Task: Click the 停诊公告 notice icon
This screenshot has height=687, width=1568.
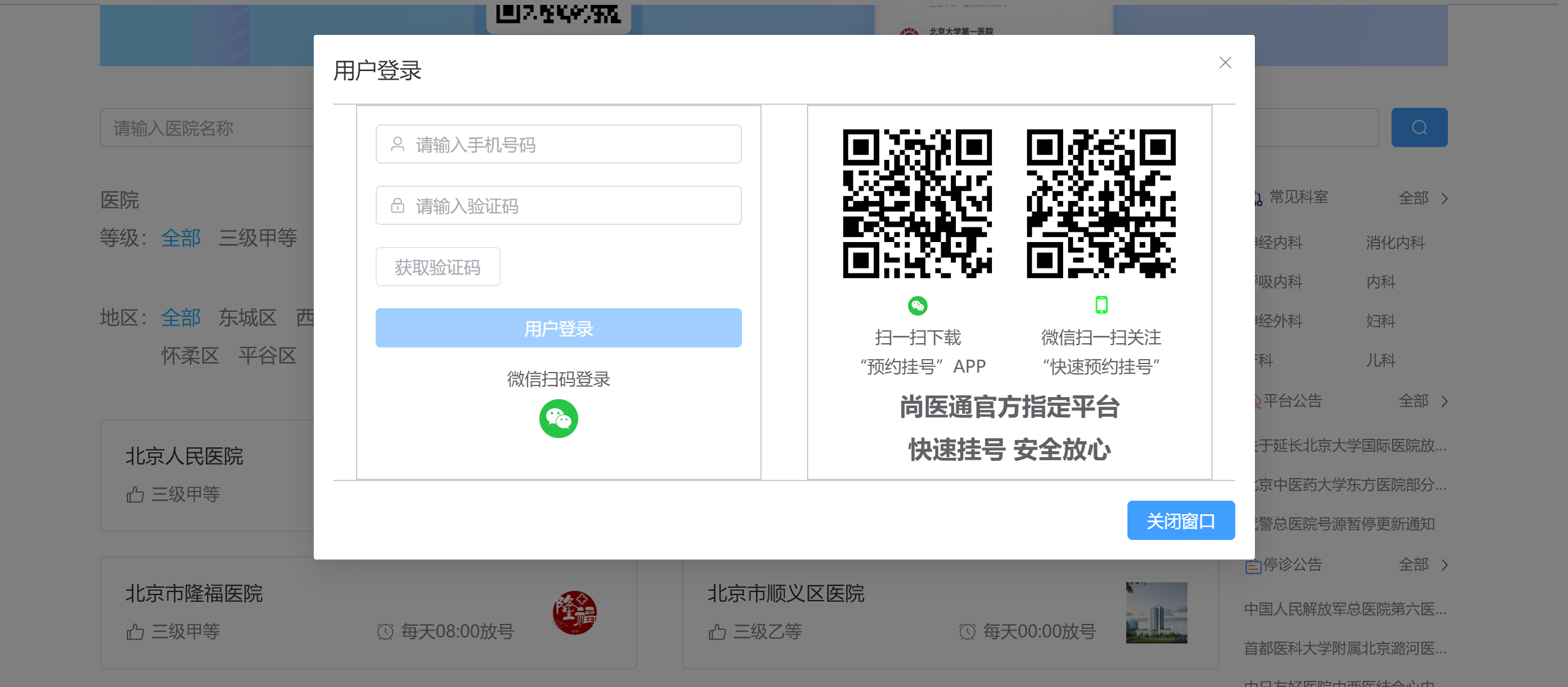Action: 1252,565
